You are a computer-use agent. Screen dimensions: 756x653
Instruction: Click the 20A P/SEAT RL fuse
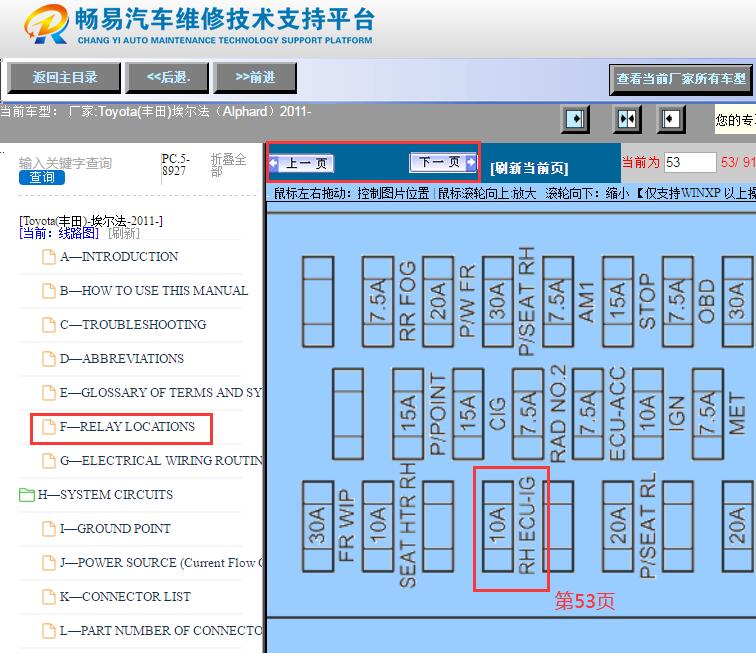(x=618, y=526)
